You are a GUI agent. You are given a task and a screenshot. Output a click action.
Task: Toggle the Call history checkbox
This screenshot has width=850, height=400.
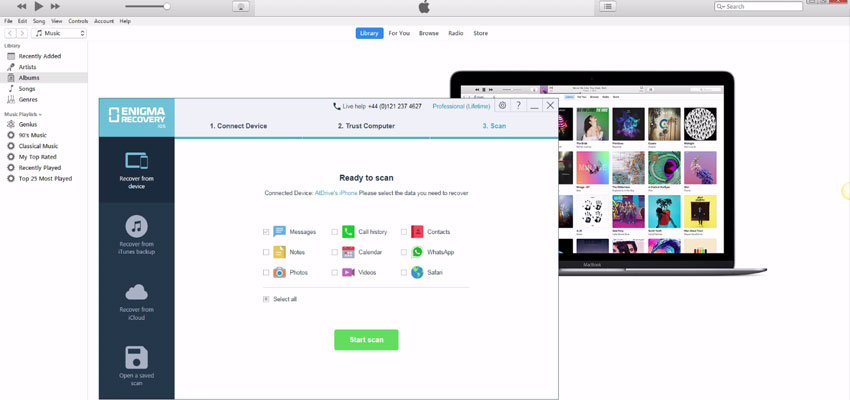334,232
